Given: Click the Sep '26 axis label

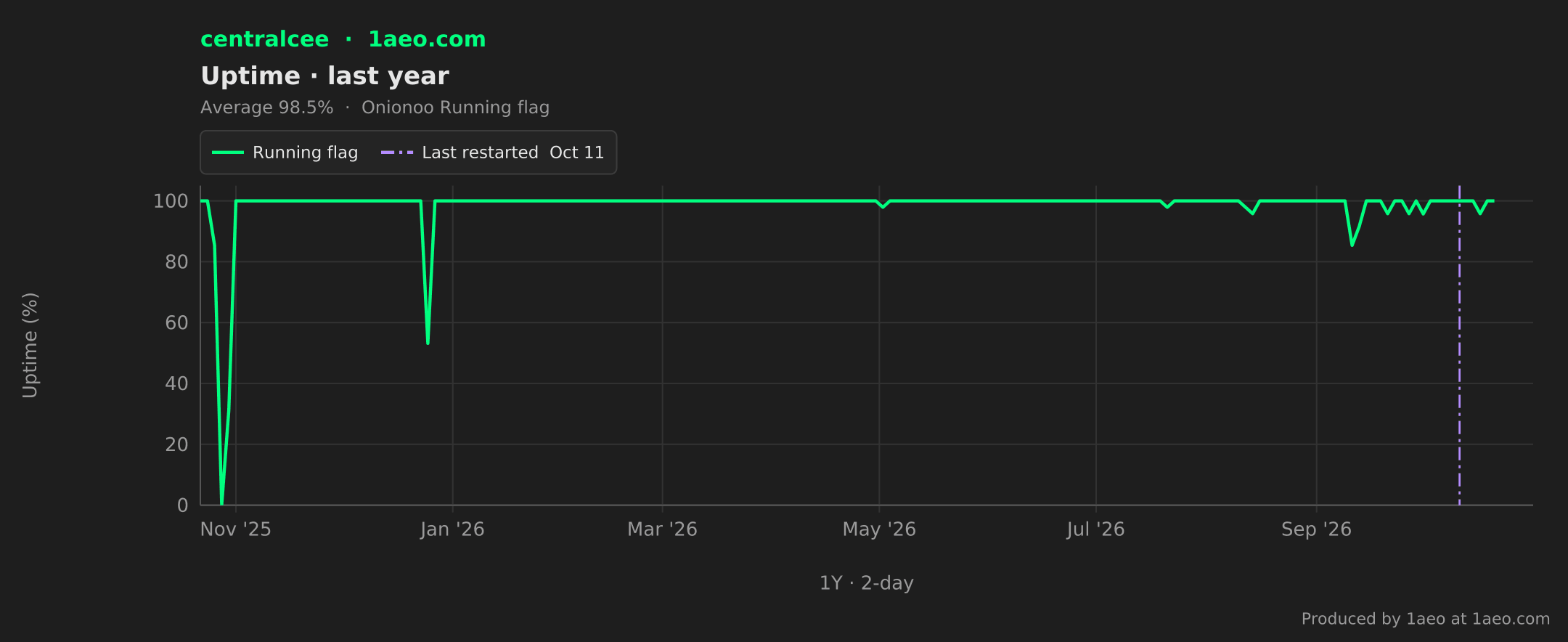Looking at the screenshot, I should (1316, 529).
